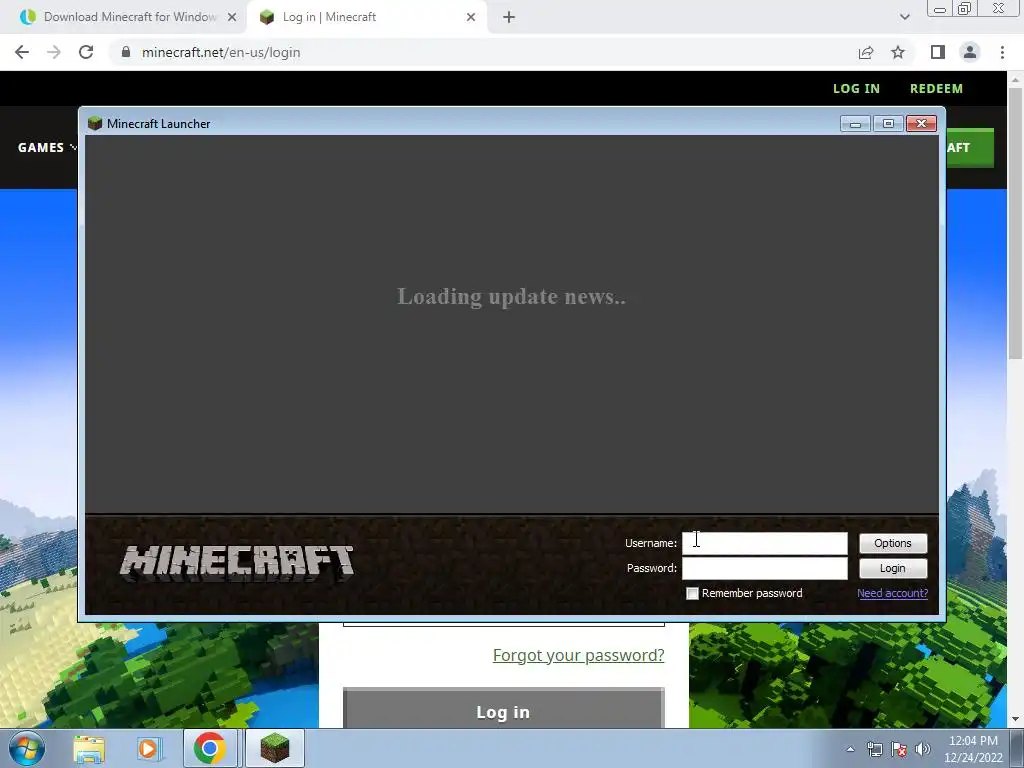1024x768 pixels.
Task: Bookmark this page with the star icon
Action: [x=898, y=52]
